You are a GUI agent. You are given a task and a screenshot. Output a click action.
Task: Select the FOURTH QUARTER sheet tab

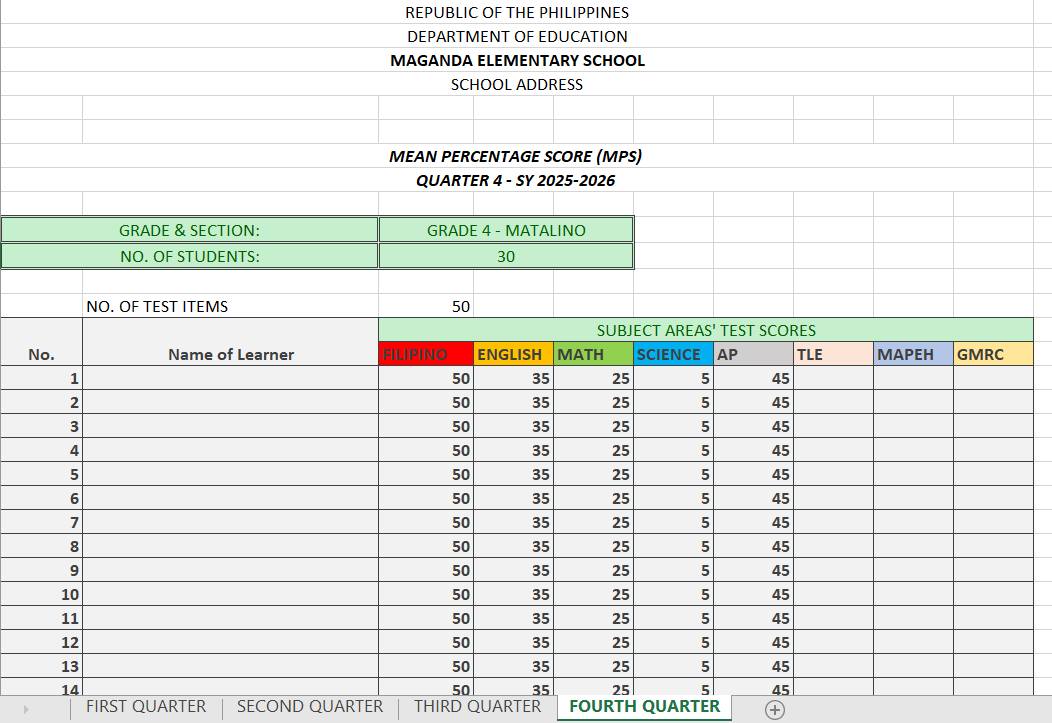[644, 707]
